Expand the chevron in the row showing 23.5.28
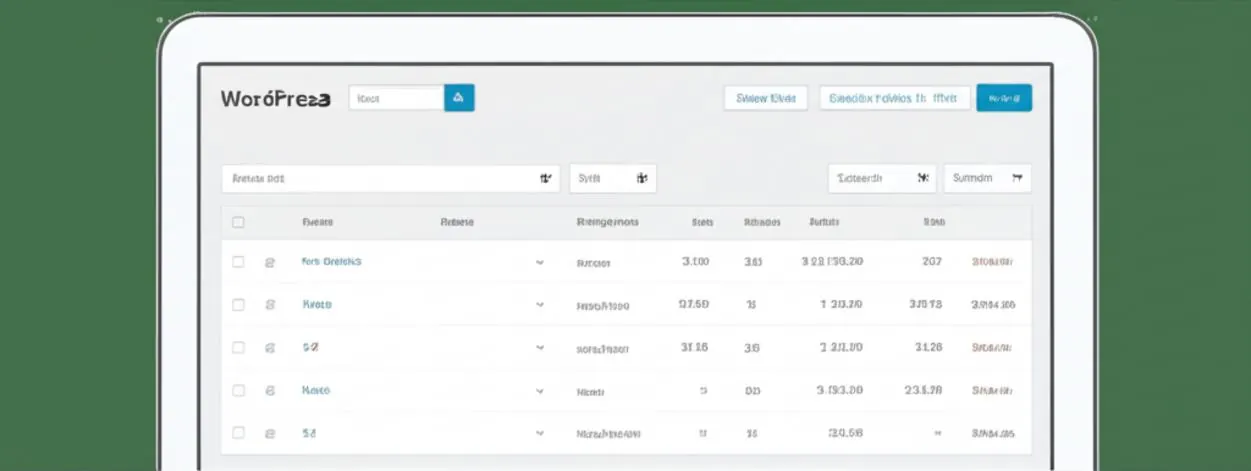This screenshot has width=1251, height=471. click(x=540, y=391)
